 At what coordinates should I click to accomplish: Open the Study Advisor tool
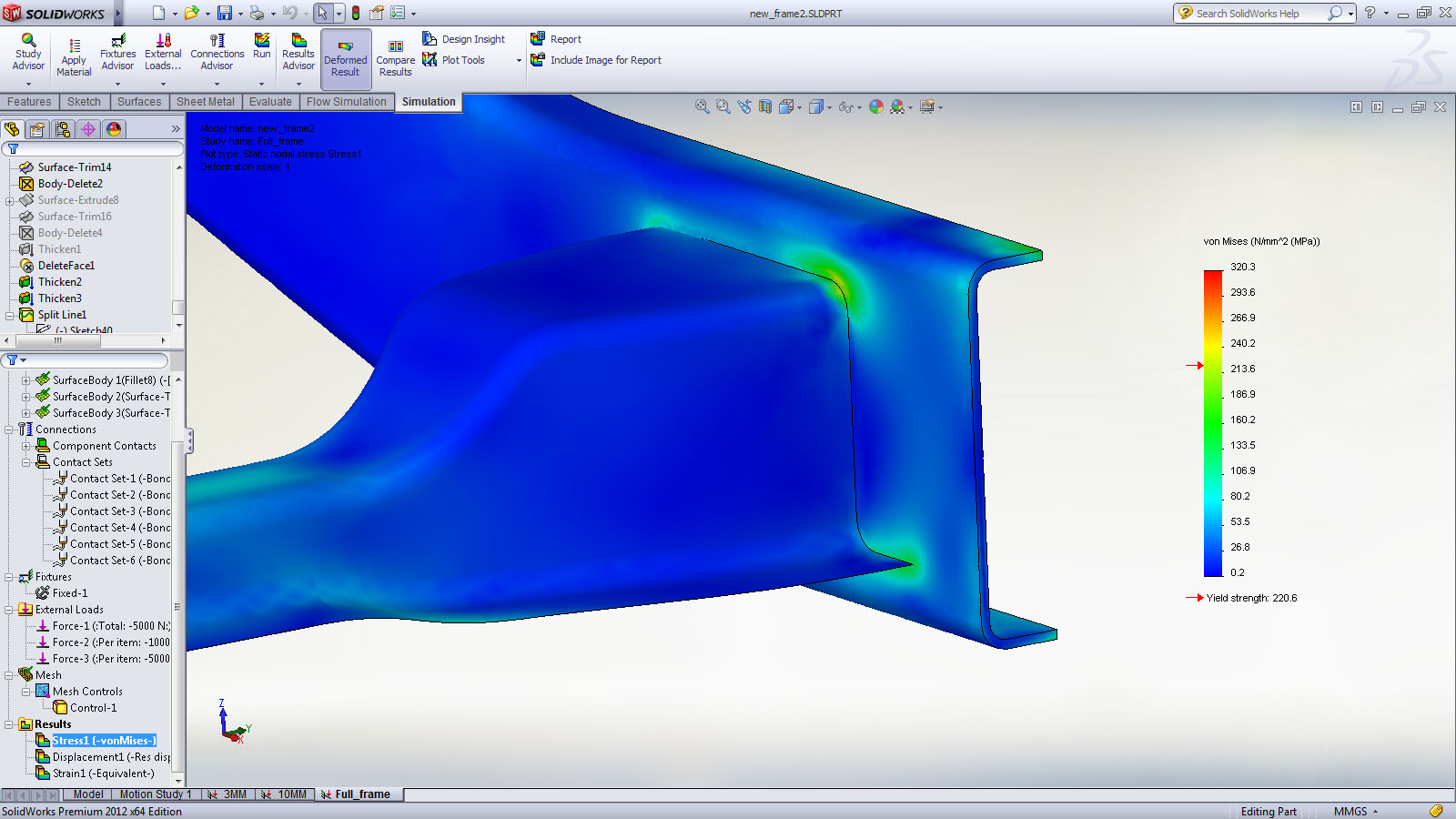[x=28, y=53]
